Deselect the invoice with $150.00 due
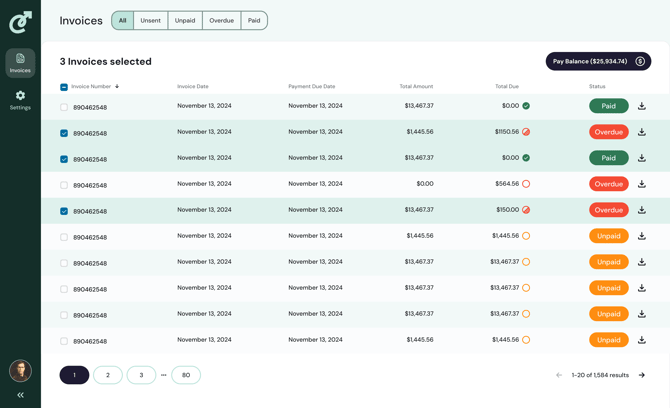Image resolution: width=670 pixels, height=408 pixels. coord(64,211)
